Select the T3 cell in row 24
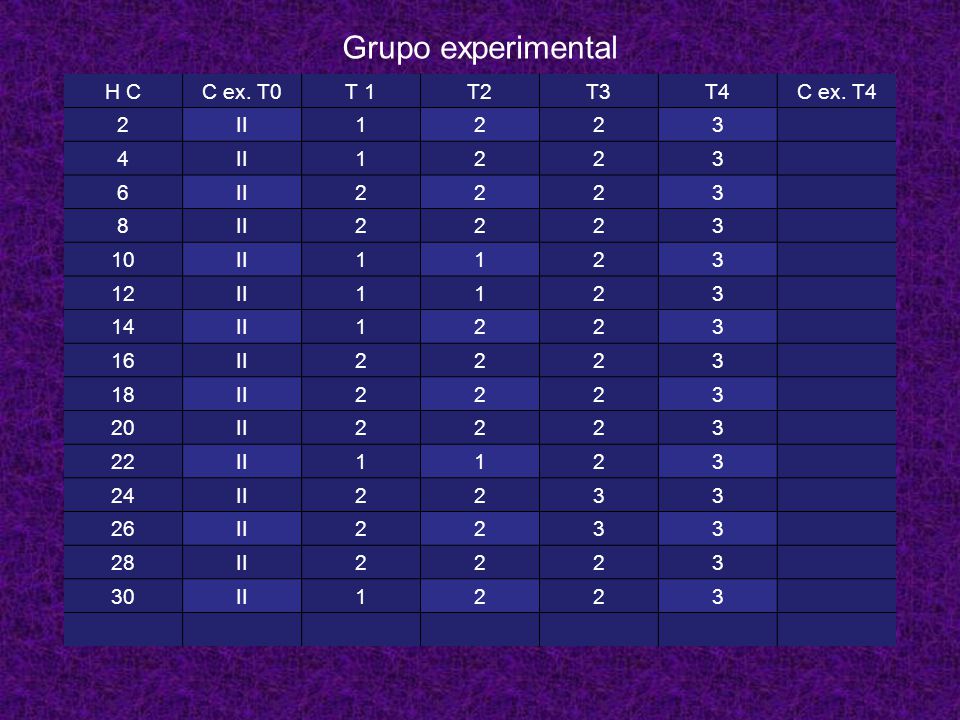This screenshot has height=720, width=960. click(598, 495)
